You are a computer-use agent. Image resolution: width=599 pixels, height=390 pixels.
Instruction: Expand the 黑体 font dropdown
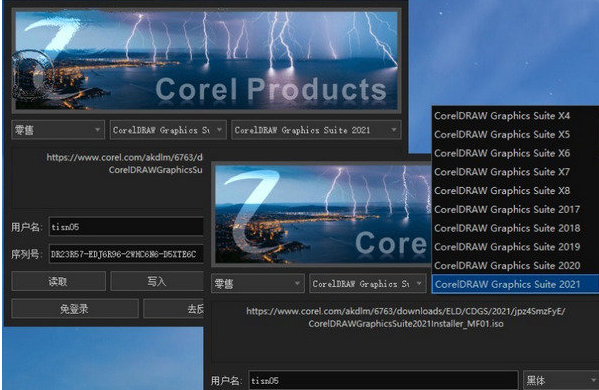561,380
